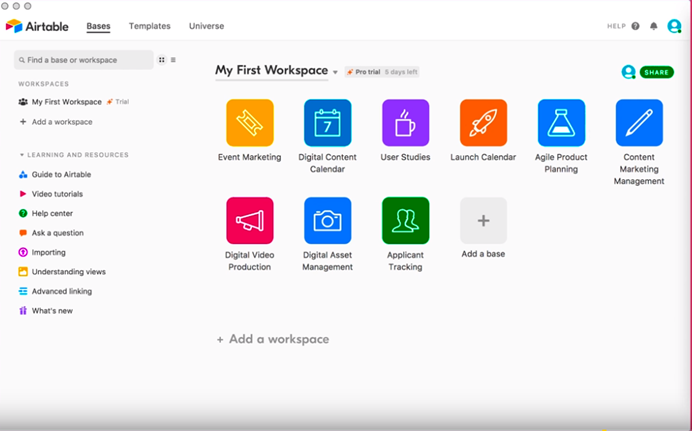Open the Digital Asset Management camera icon
Screen dimensions: 692x432
(x=327, y=221)
